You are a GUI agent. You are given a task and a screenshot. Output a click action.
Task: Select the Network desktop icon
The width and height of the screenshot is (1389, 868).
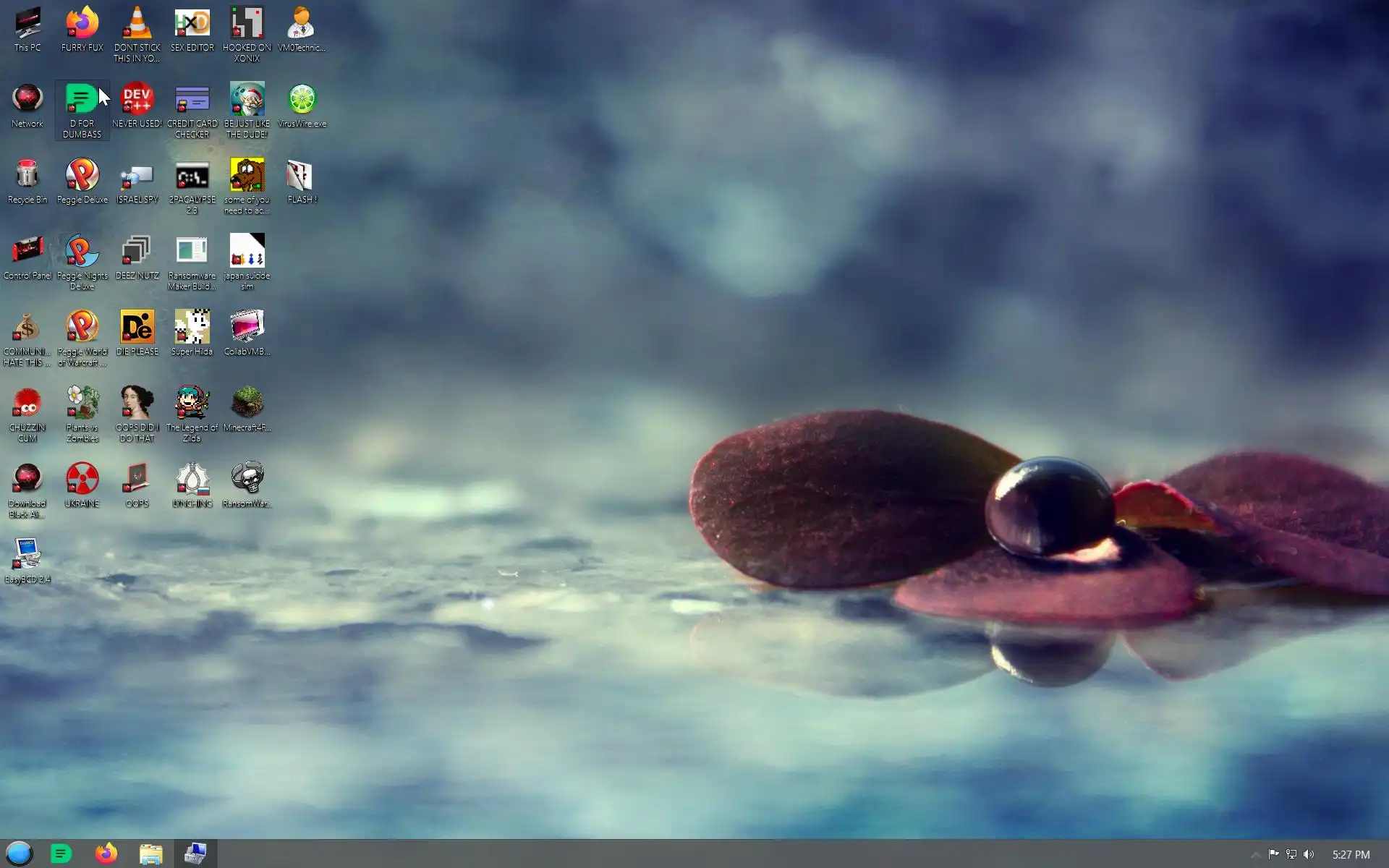tap(27, 100)
